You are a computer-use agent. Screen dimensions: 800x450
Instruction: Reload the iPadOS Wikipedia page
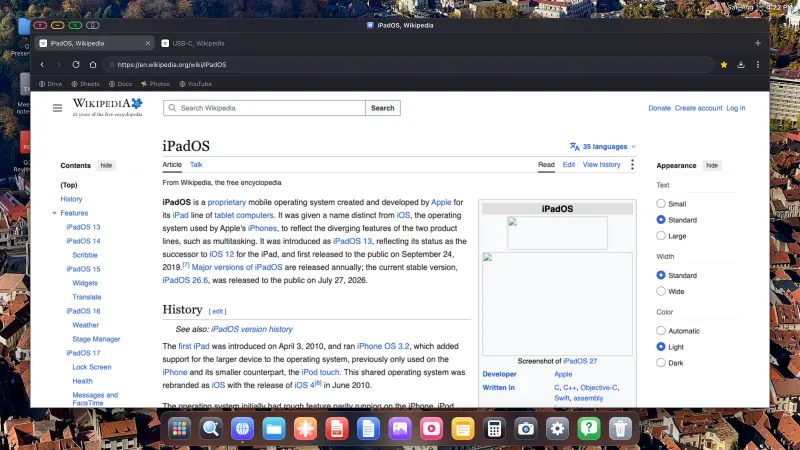click(x=76, y=65)
